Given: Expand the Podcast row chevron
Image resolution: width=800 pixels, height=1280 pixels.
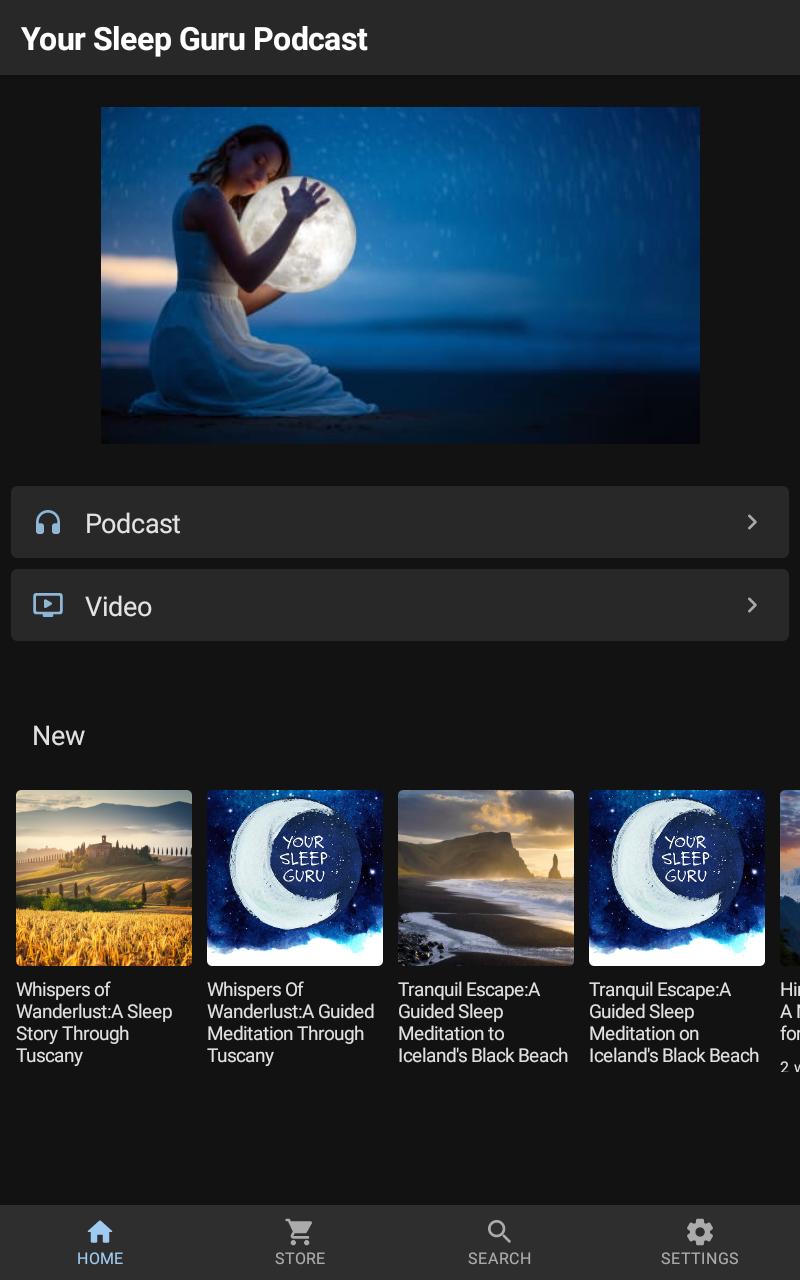Looking at the screenshot, I should 752,523.
